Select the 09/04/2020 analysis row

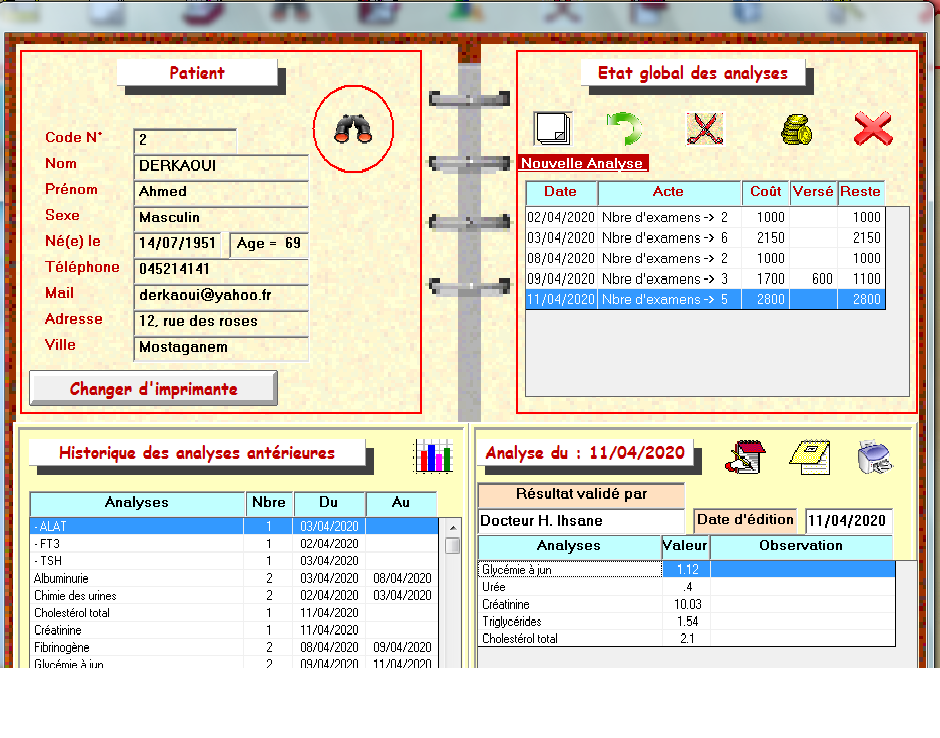[x=705, y=279]
